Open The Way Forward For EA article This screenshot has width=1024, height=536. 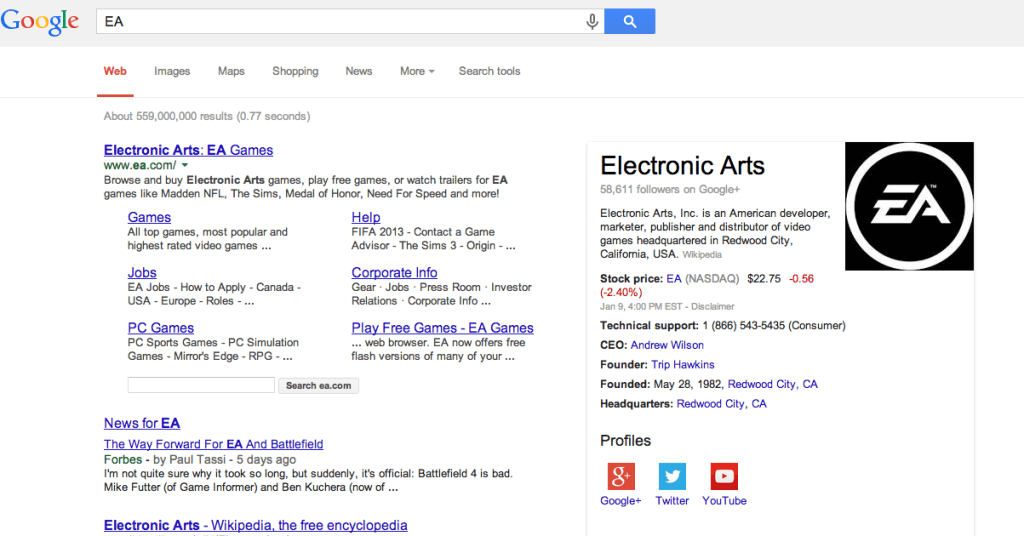click(x=214, y=444)
